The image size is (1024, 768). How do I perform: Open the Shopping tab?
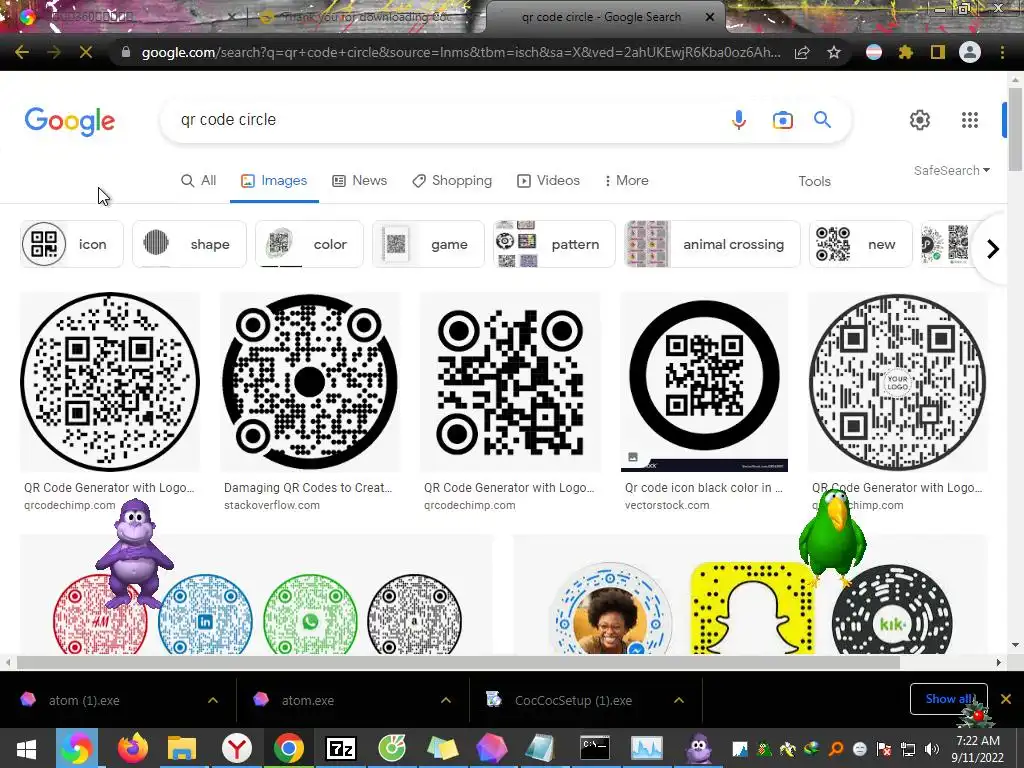[x=452, y=181]
